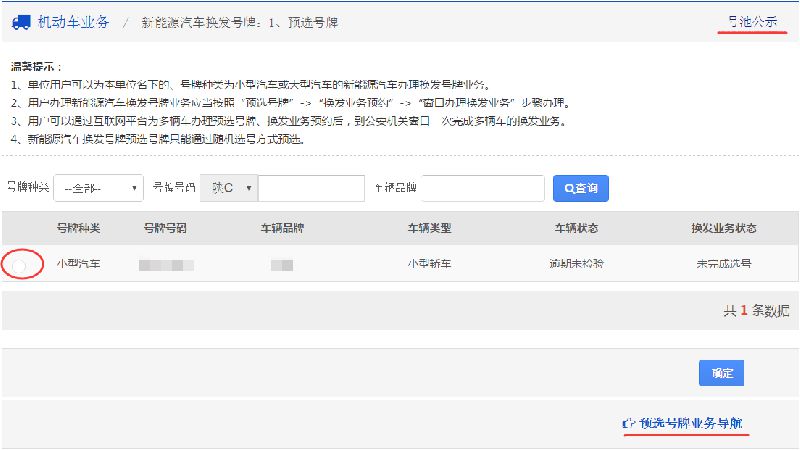The image size is (800, 450).
Task: Click the 温馨提示 heading
Action: coord(36,67)
